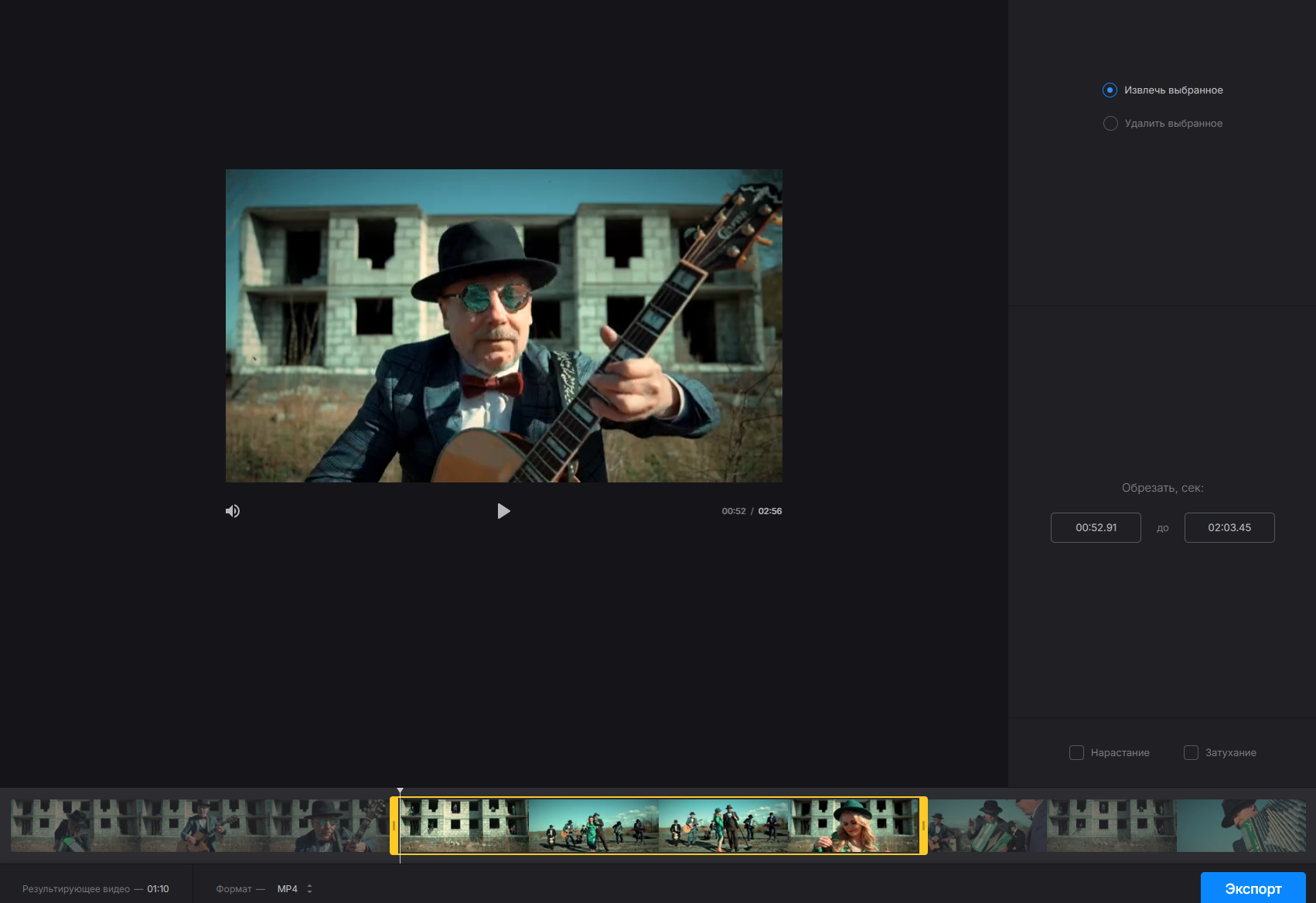Click the playhead marker on the timeline
Viewport: 1316px width, 903px height.
click(x=400, y=791)
